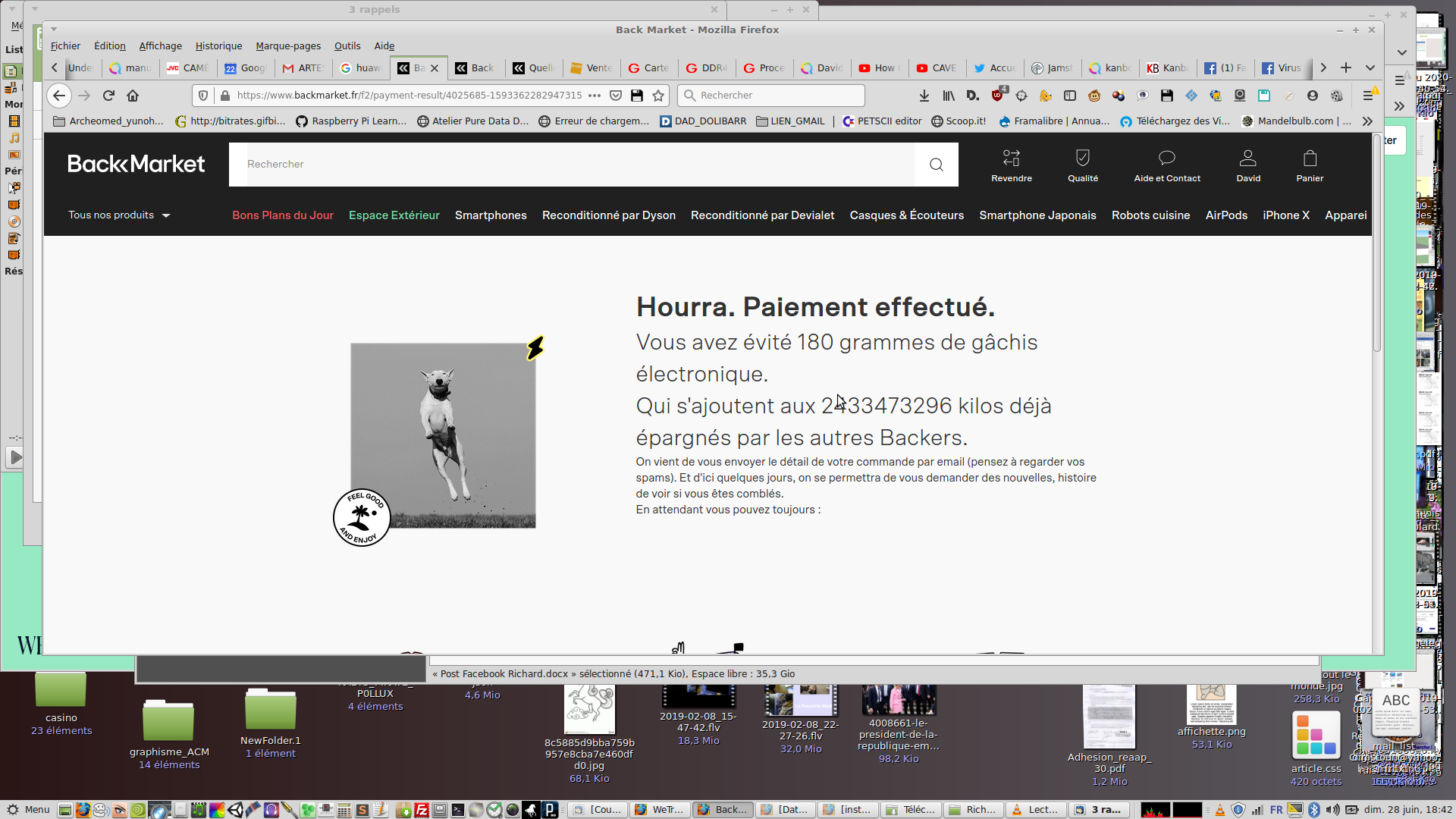
Task: Toggle tracking protection shield in address bar
Action: pos(202,96)
